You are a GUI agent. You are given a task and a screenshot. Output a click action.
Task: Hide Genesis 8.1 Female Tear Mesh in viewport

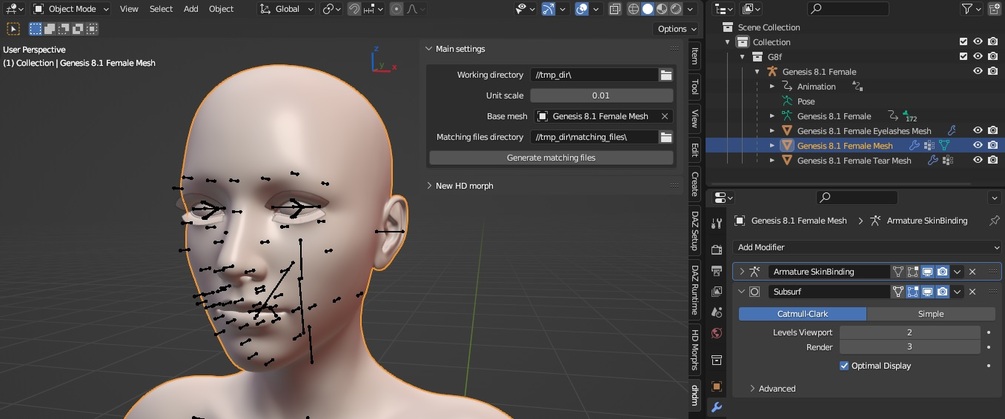pyautogui.click(x=978, y=160)
